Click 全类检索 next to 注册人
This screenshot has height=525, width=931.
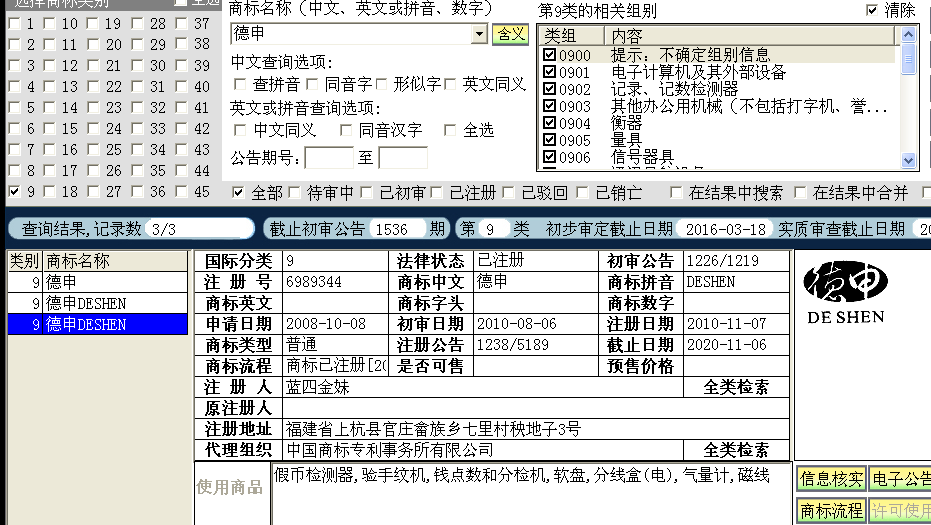tap(736, 387)
